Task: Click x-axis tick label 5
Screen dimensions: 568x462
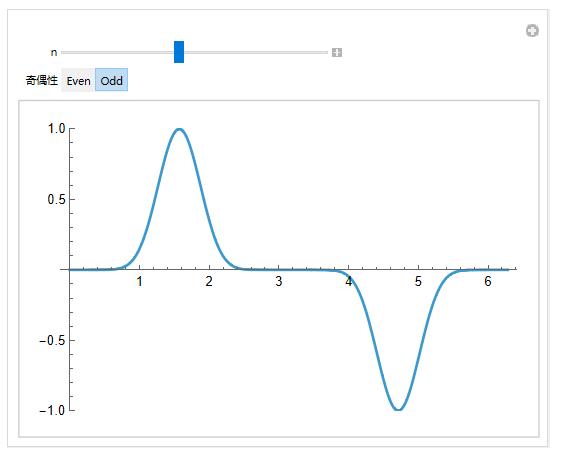Action: coord(418,282)
